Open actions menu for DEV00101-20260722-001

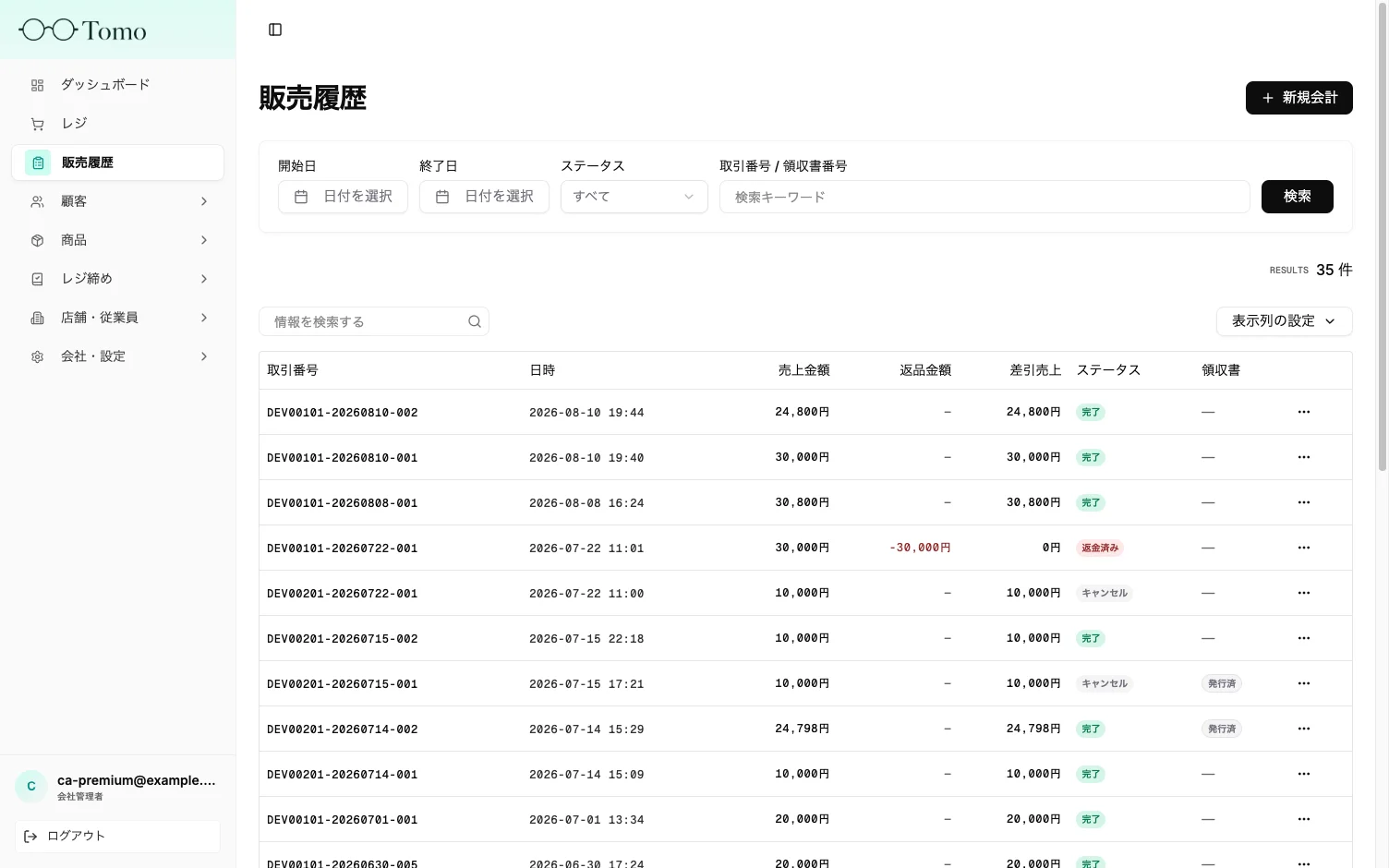click(1304, 548)
